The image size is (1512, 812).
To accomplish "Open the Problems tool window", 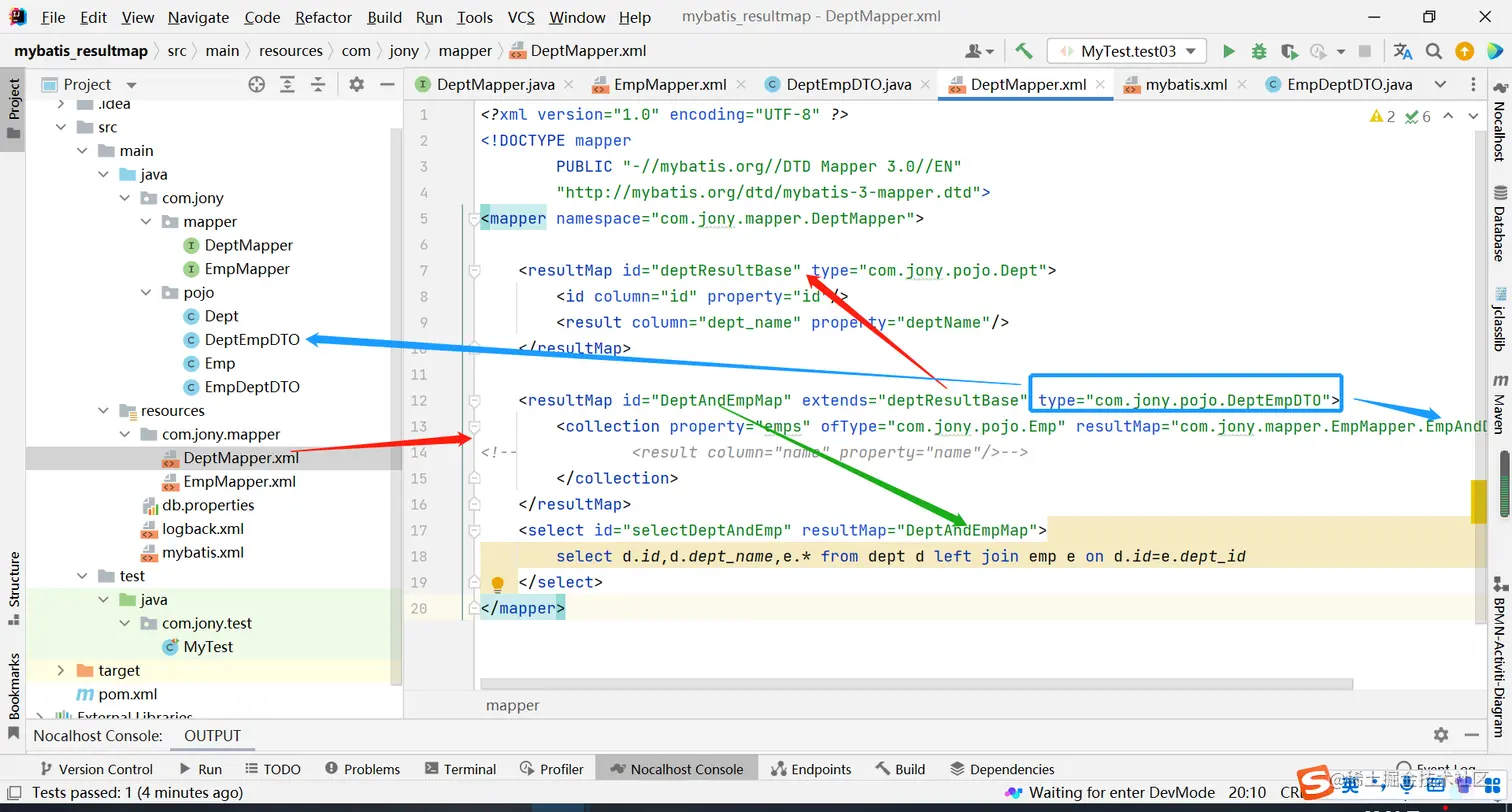I will [x=362, y=769].
